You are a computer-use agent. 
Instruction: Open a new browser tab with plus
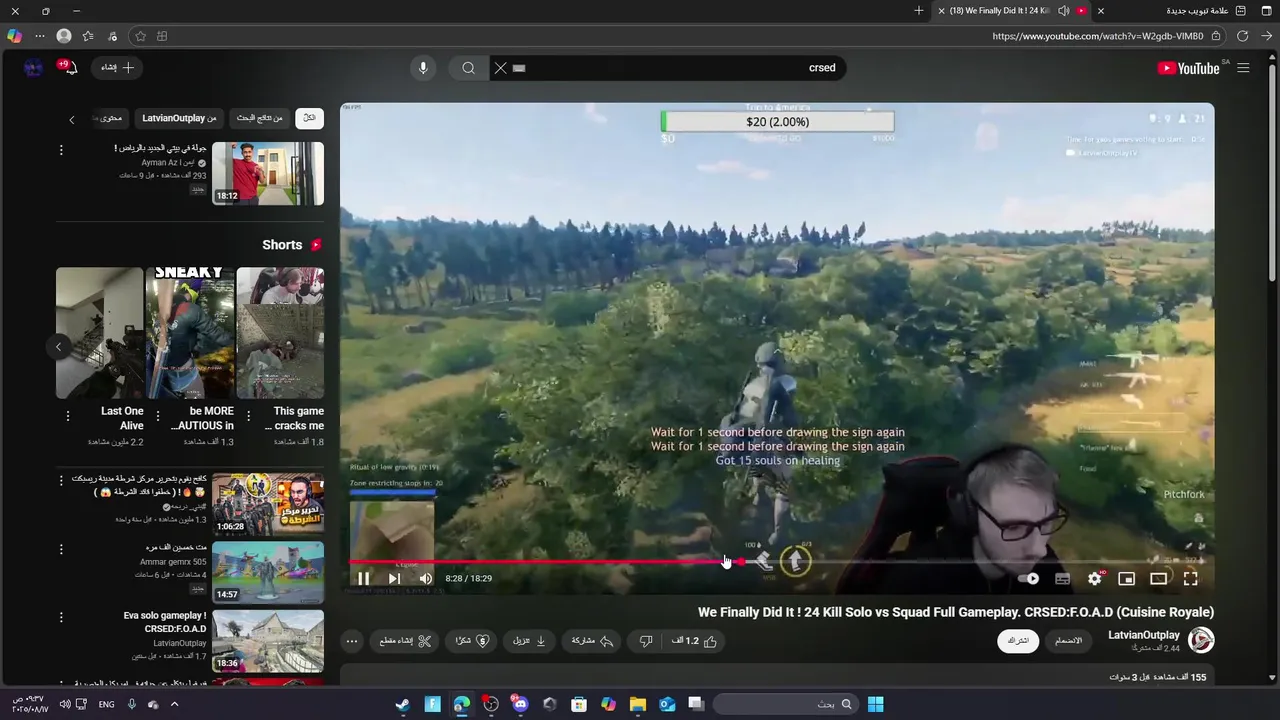919,11
